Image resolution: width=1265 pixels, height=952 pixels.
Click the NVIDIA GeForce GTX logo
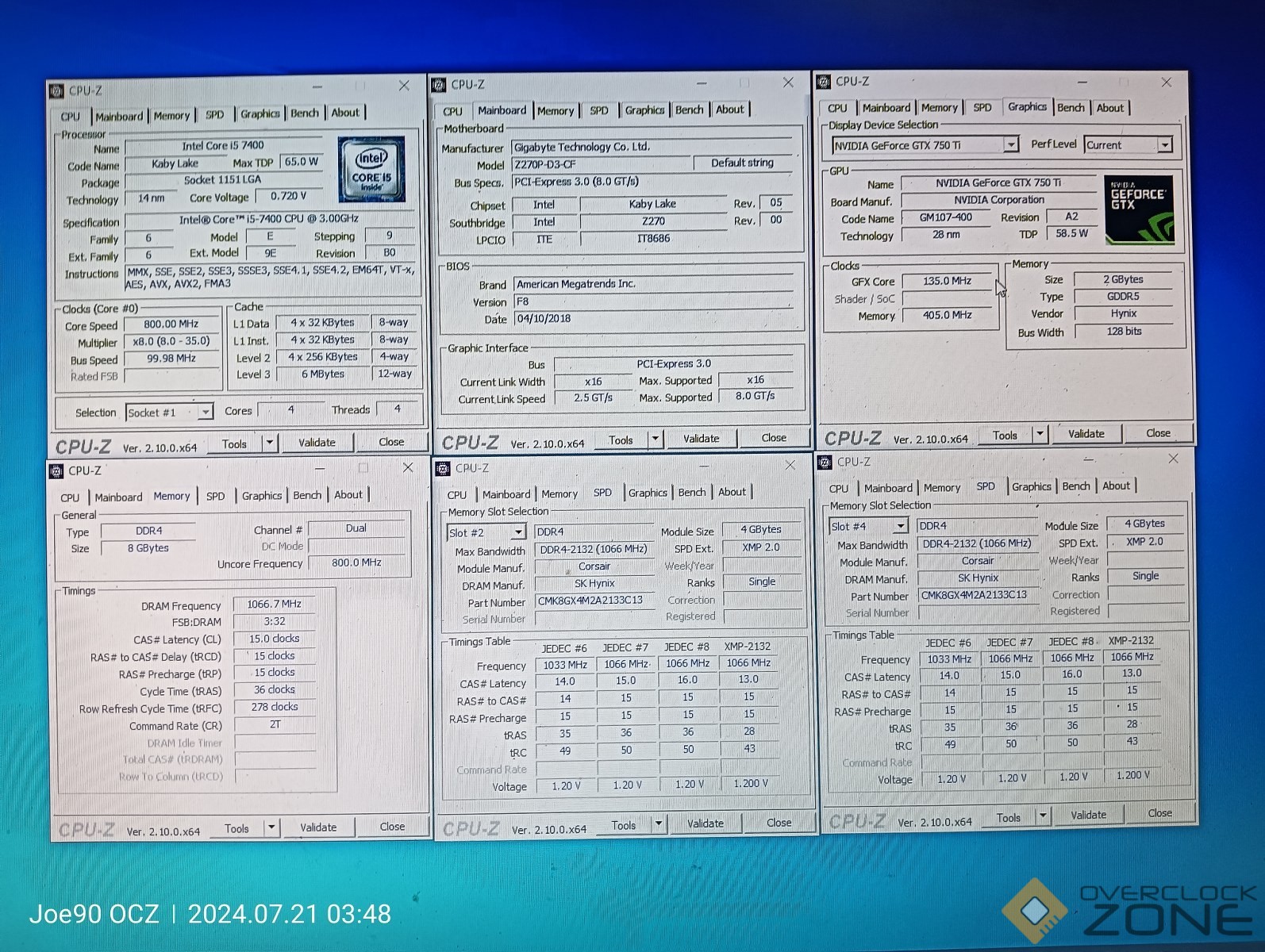coord(1139,209)
